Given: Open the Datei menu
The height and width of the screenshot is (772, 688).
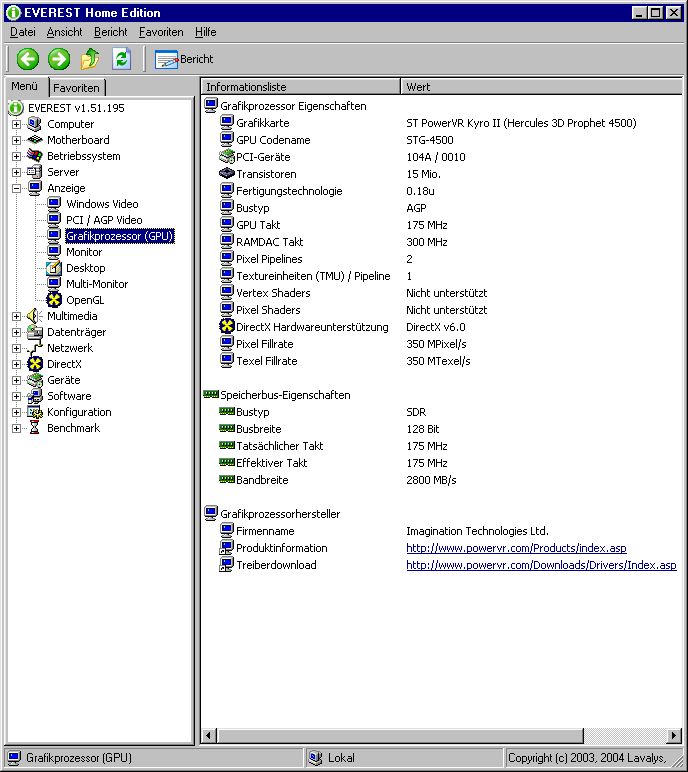Looking at the screenshot, I should (23, 32).
